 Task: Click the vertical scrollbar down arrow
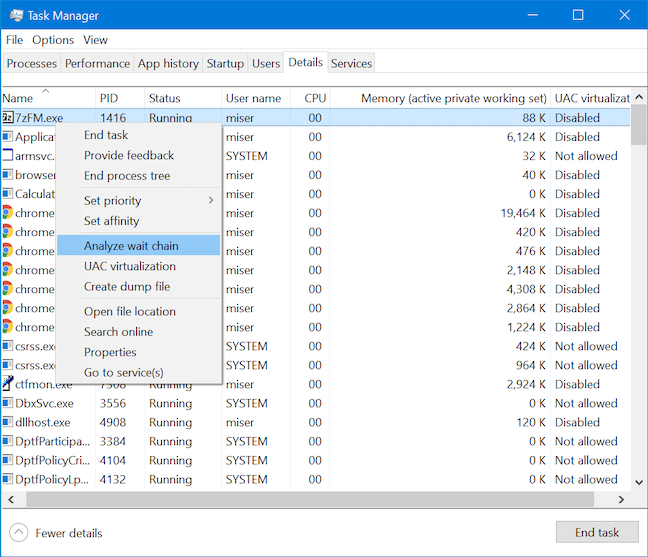point(639,482)
